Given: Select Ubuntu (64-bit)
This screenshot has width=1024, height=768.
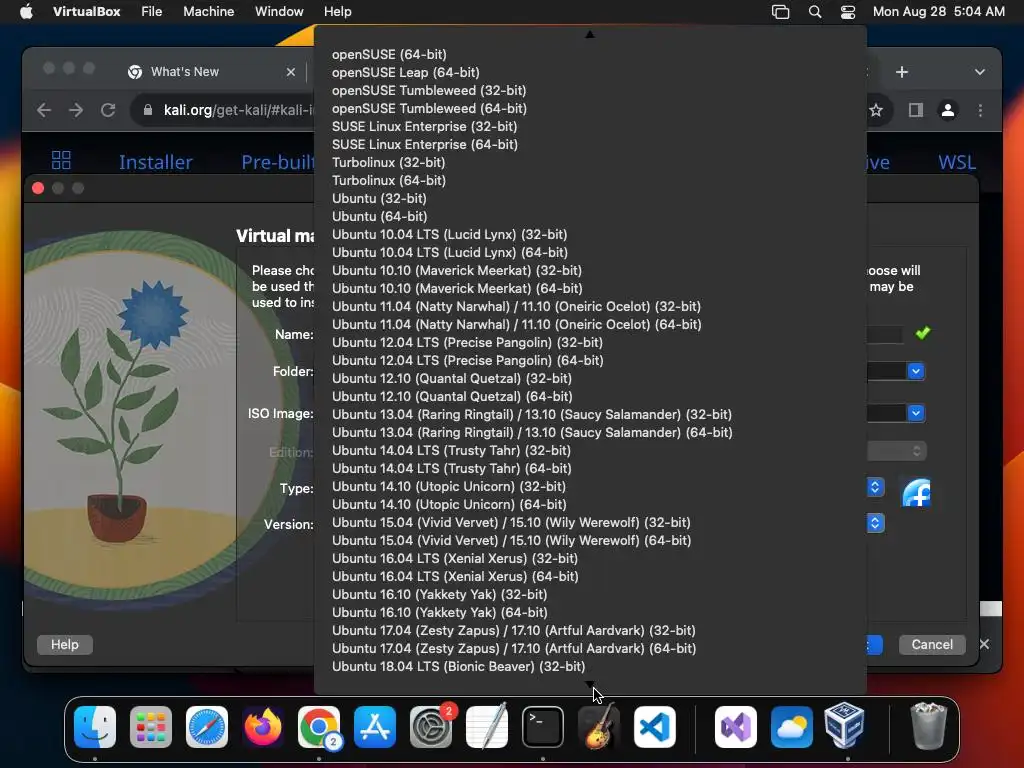Looking at the screenshot, I should [379, 216].
